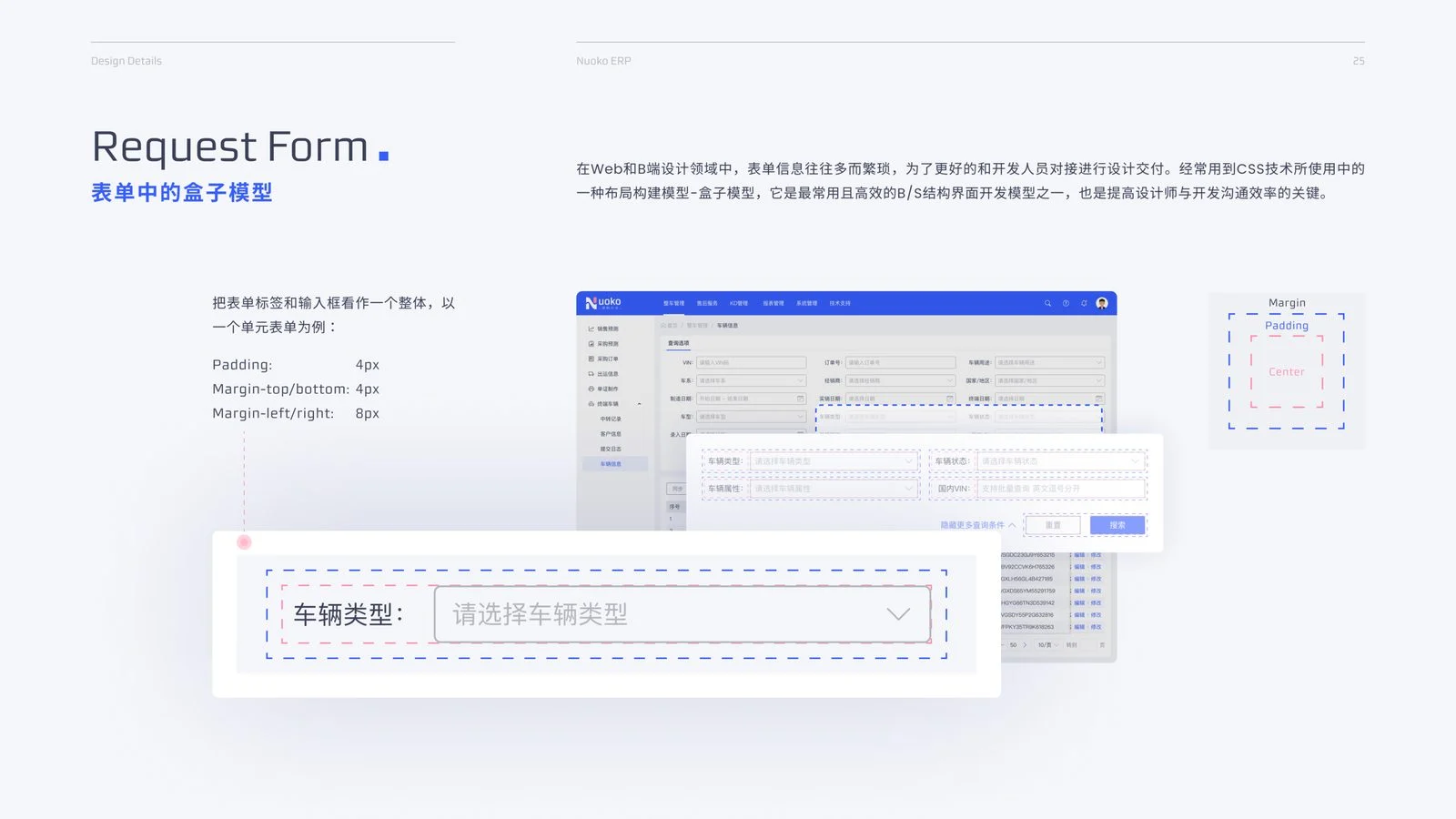1456x819 pixels.
Task: Open 提交日志 in the sidebar
Action: click(611, 449)
